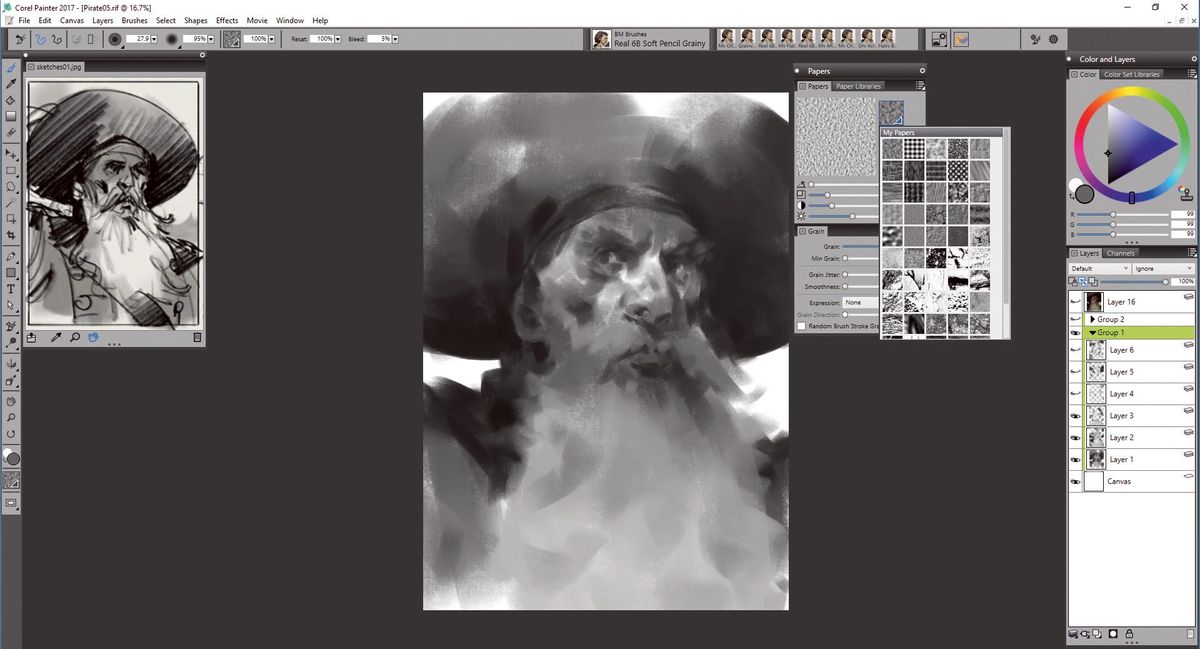Select the Magic Wand tool
The height and width of the screenshot is (649, 1200).
coord(12,204)
